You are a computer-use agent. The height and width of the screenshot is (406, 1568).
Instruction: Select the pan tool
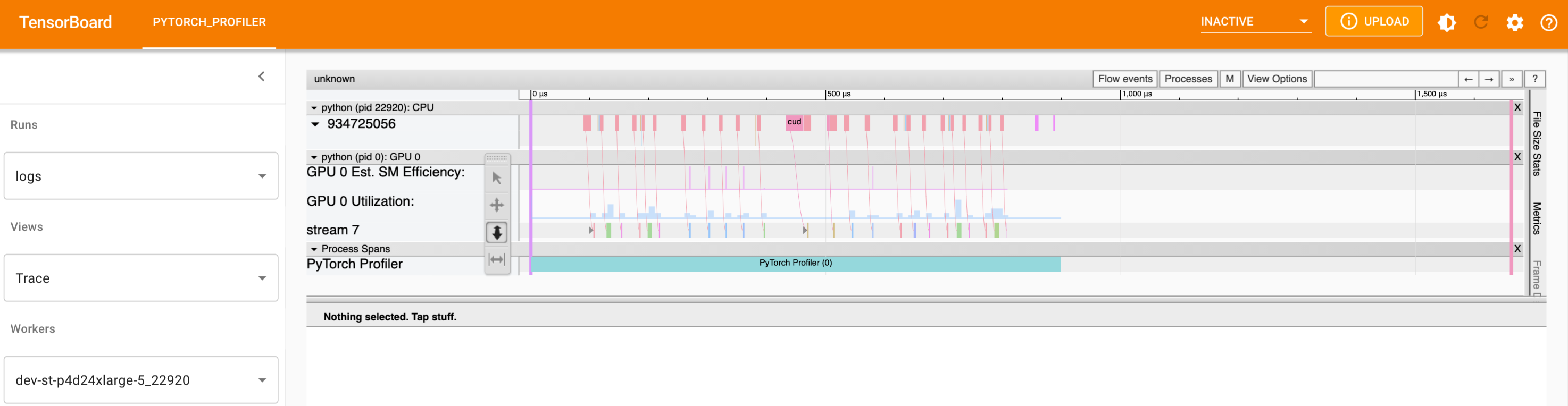point(497,205)
